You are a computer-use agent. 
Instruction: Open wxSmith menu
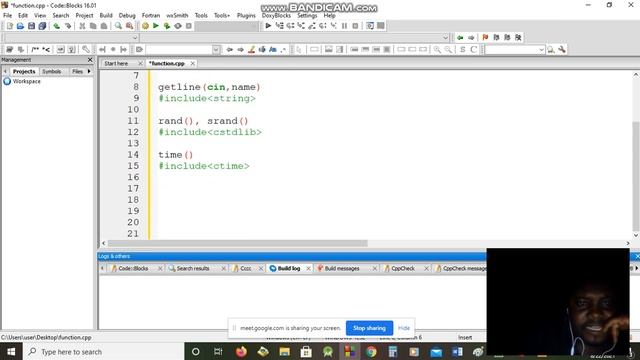point(177,15)
